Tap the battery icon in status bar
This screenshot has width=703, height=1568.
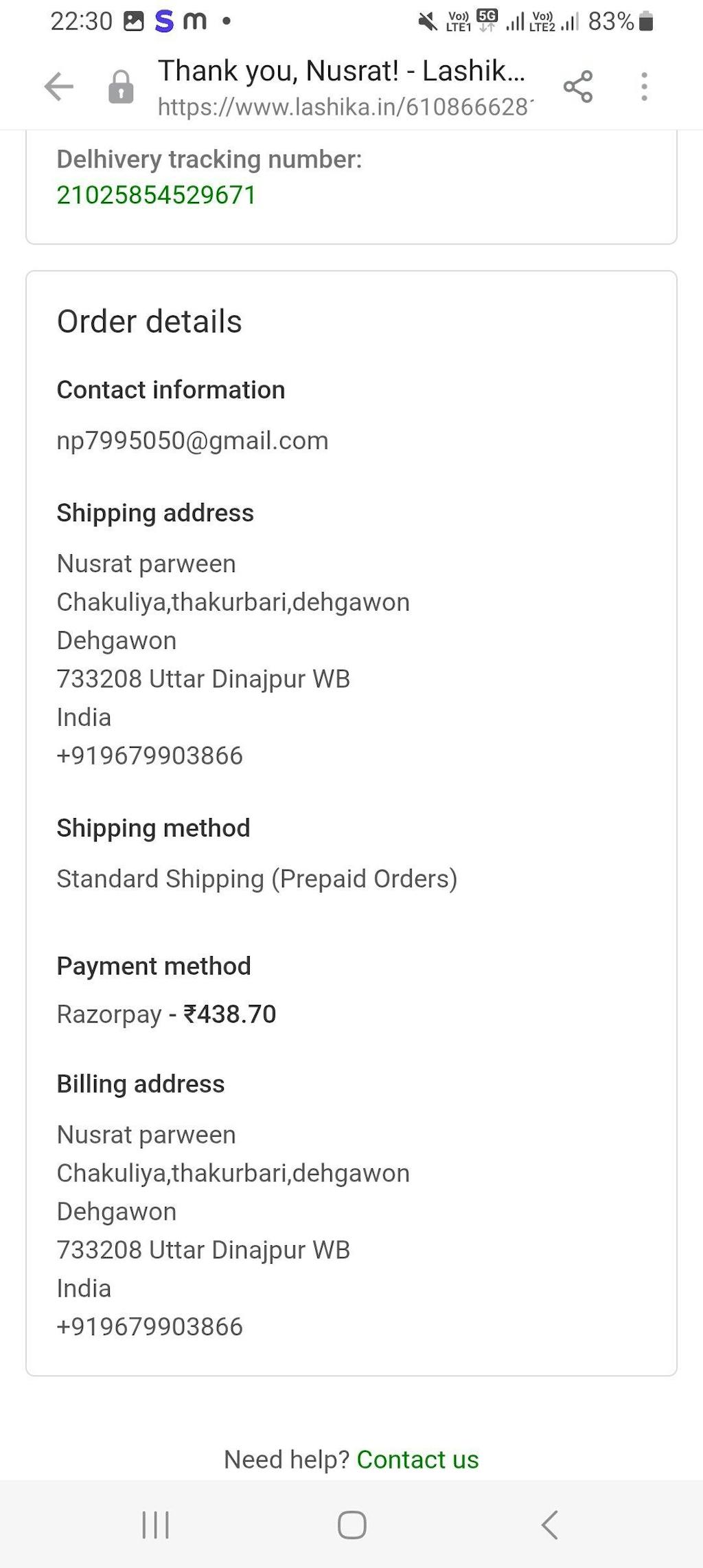coord(645,22)
